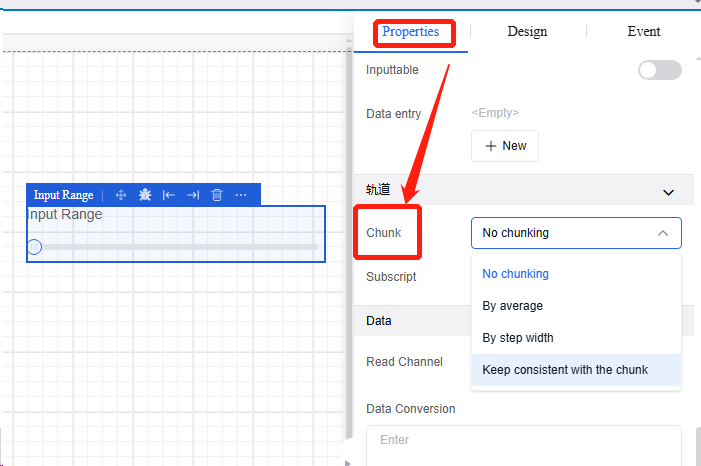
Task: Click the Input Range slider track
Action: click(179, 247)
